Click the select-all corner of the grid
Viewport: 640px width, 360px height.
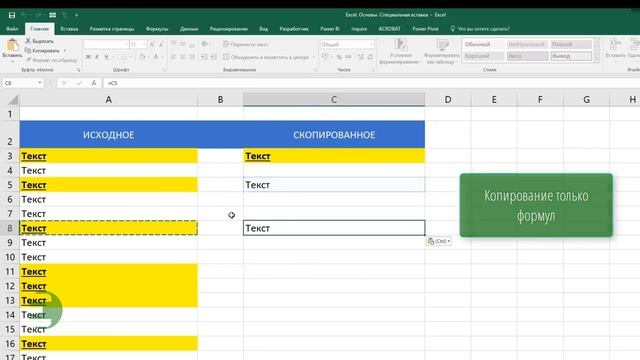(13, 100)
